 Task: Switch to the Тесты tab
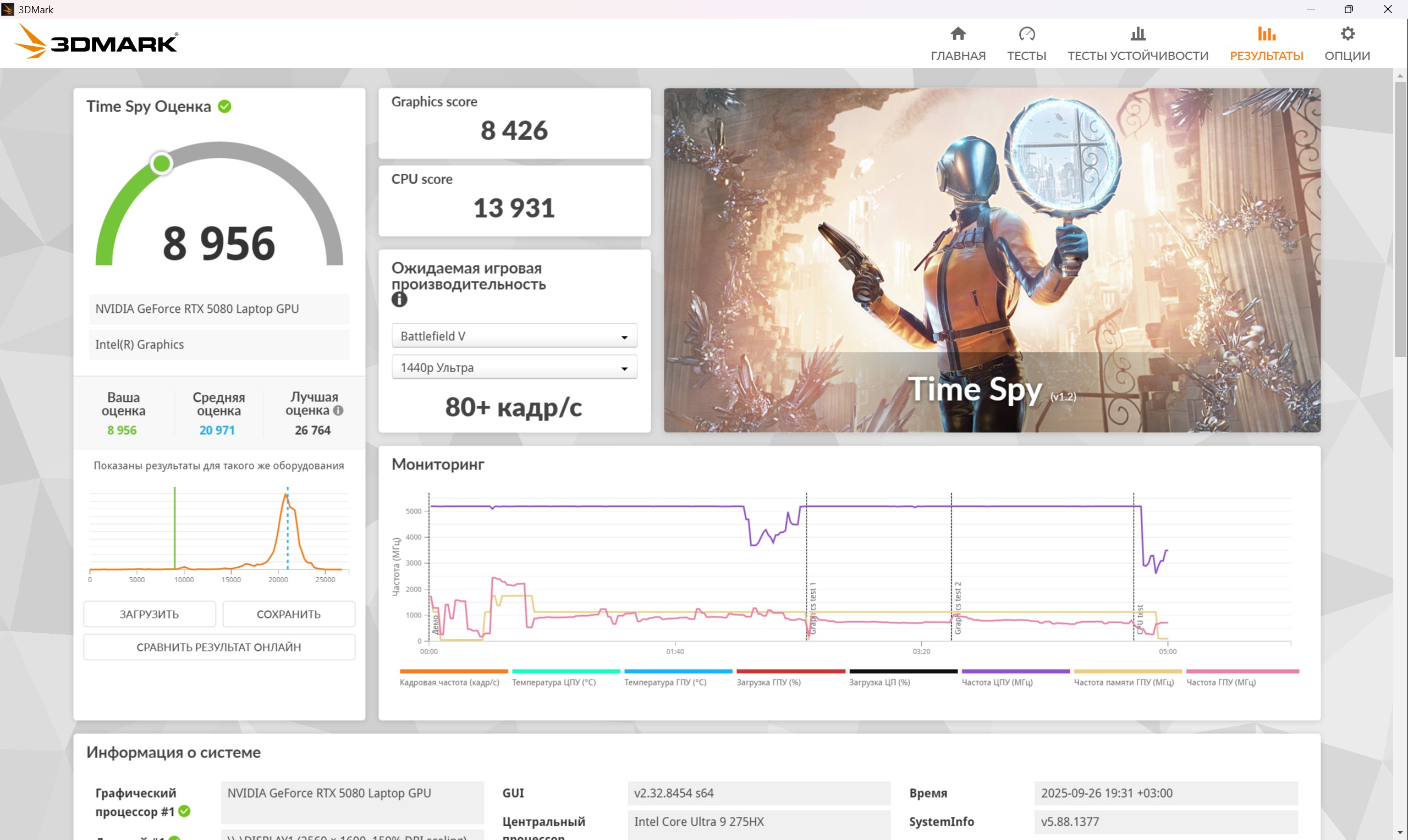(x=1026, y=43)
